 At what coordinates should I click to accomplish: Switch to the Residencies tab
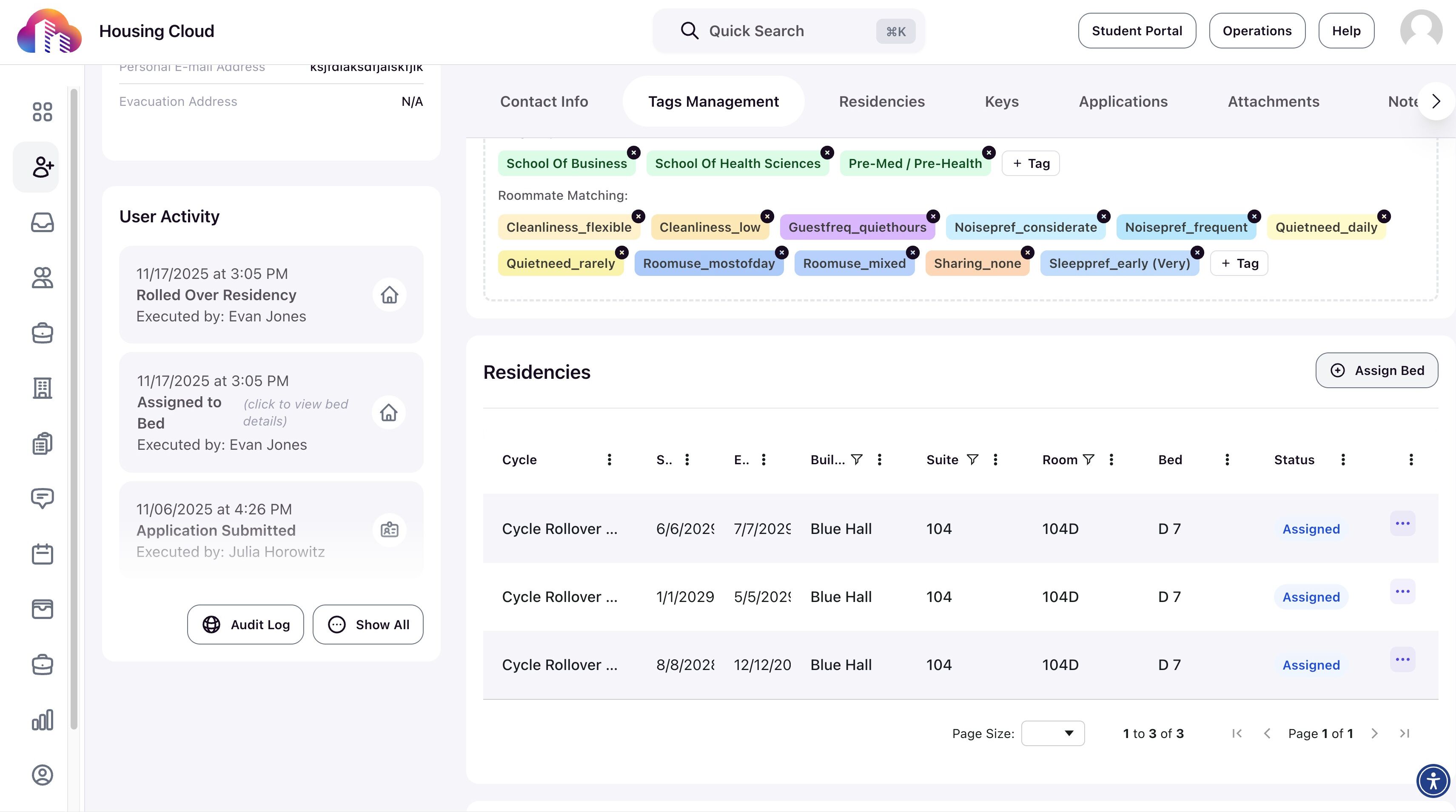pos(881,102)
